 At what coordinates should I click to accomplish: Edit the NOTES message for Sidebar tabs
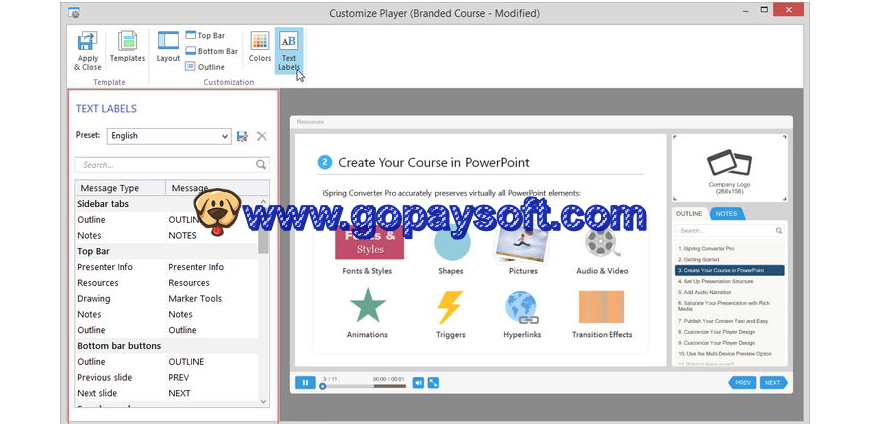[x=183, y=235]
